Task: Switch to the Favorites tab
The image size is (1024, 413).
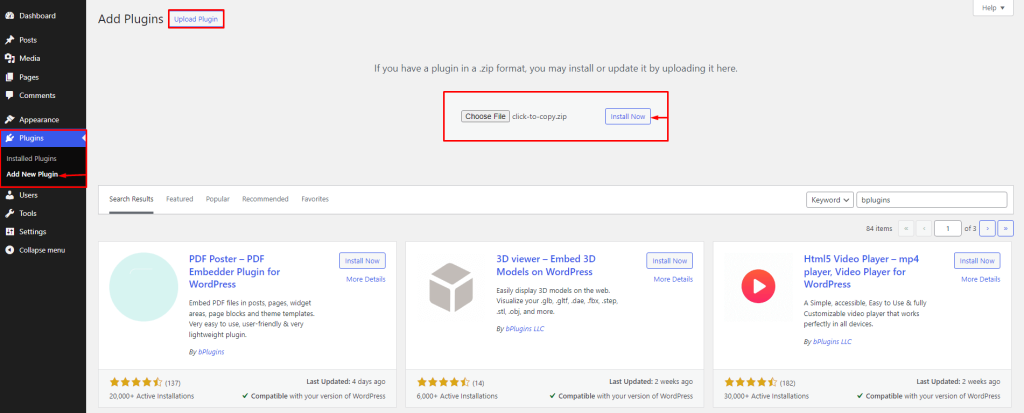Action: click(x=315, y=199)
